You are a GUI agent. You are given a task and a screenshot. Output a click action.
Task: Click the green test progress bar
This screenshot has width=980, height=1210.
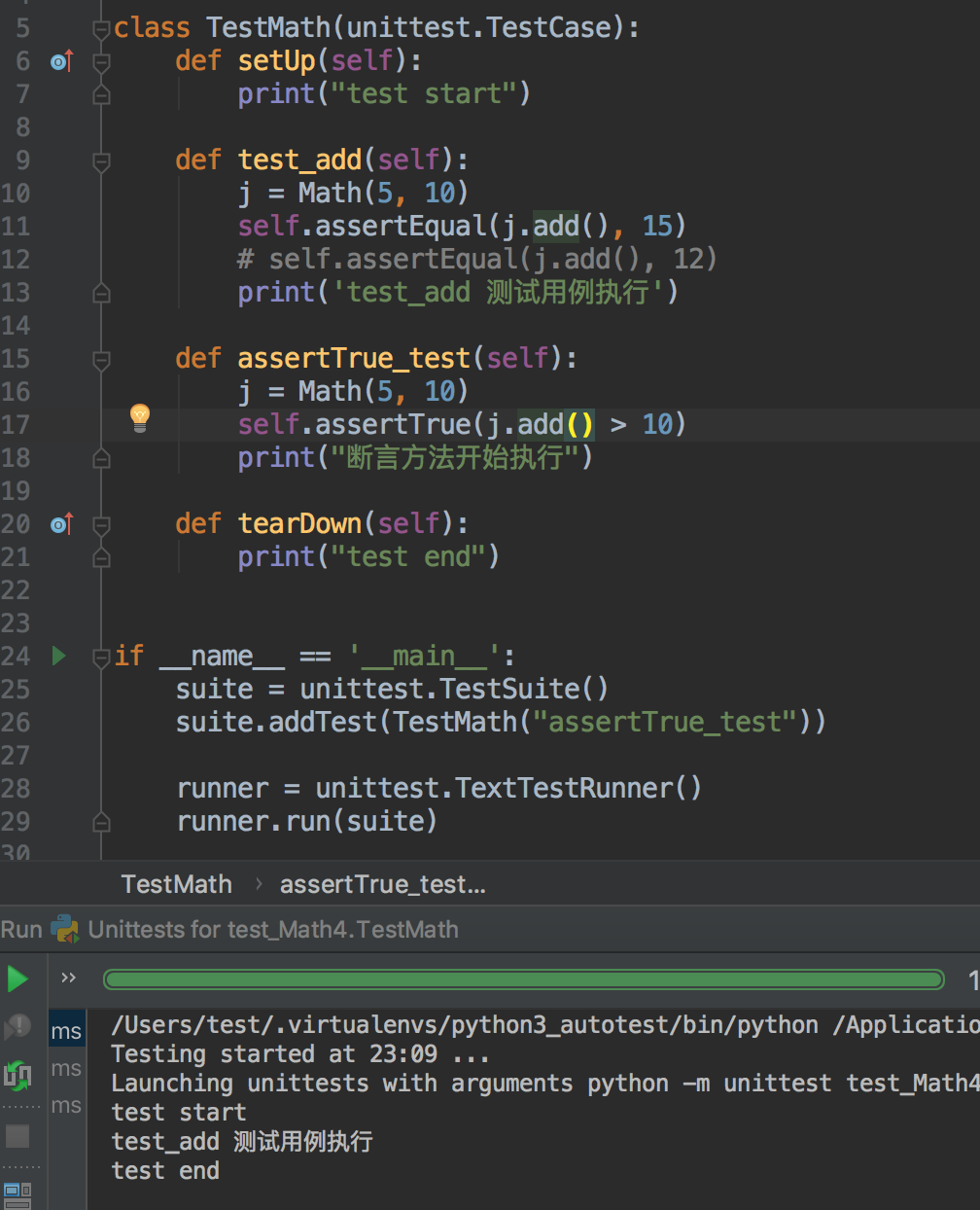pyautogui.click(x=524, y=979)
